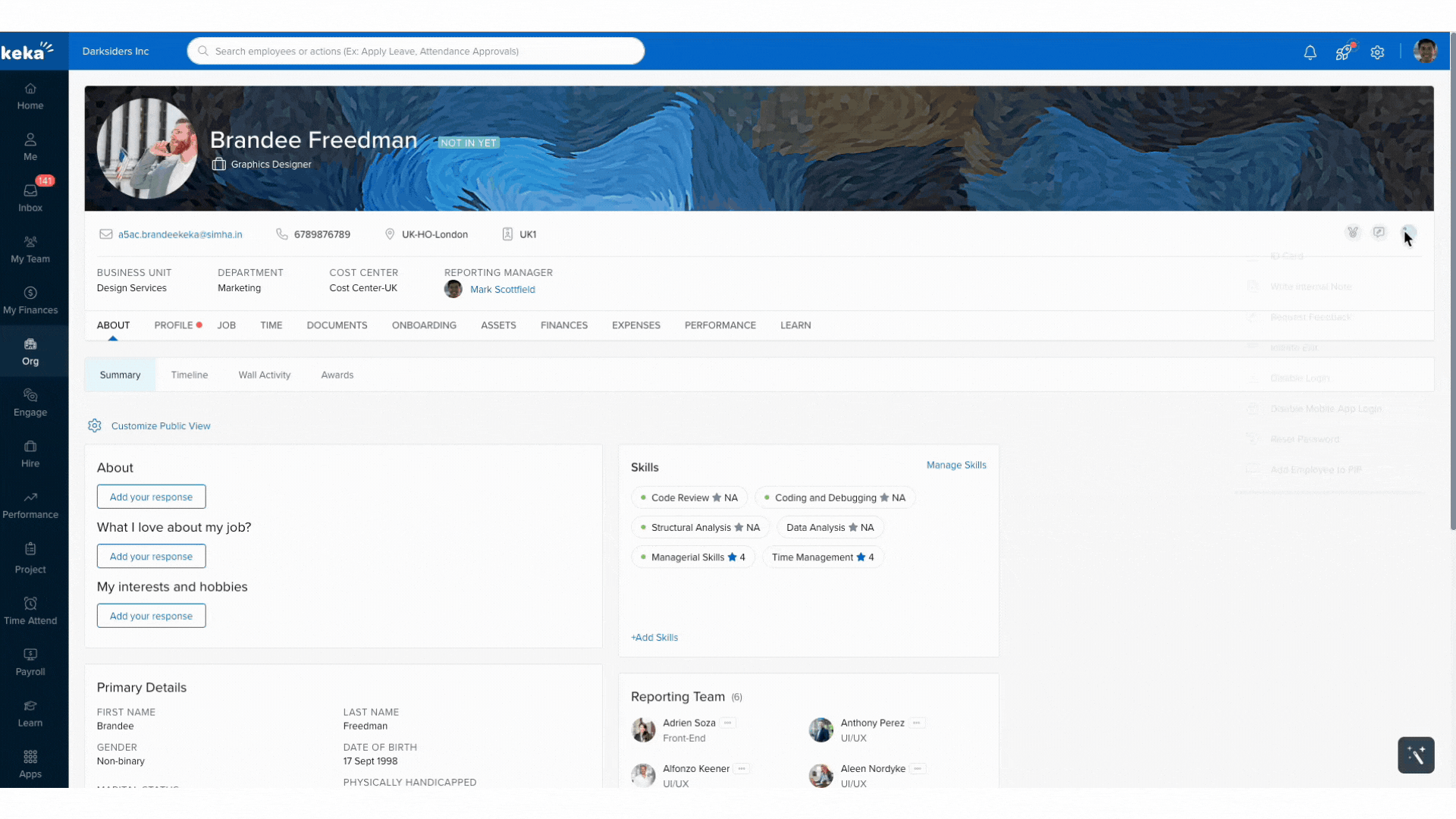The width and height of the screenshot is (1456, 819).
Task: Open Inbox in the sidebar
Action: click(x=30, y=196)
